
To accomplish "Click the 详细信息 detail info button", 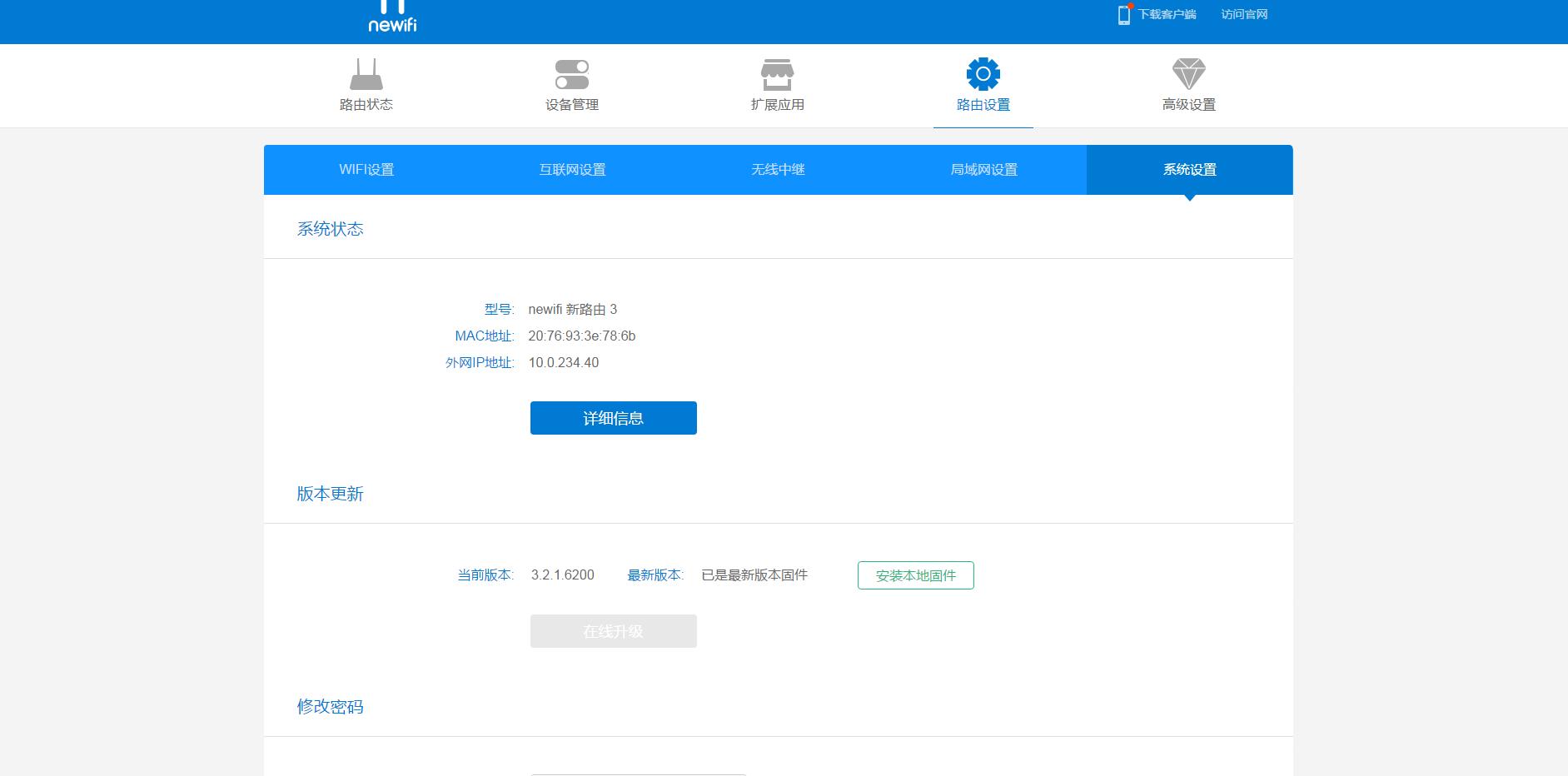I will (x=613, y=417).
